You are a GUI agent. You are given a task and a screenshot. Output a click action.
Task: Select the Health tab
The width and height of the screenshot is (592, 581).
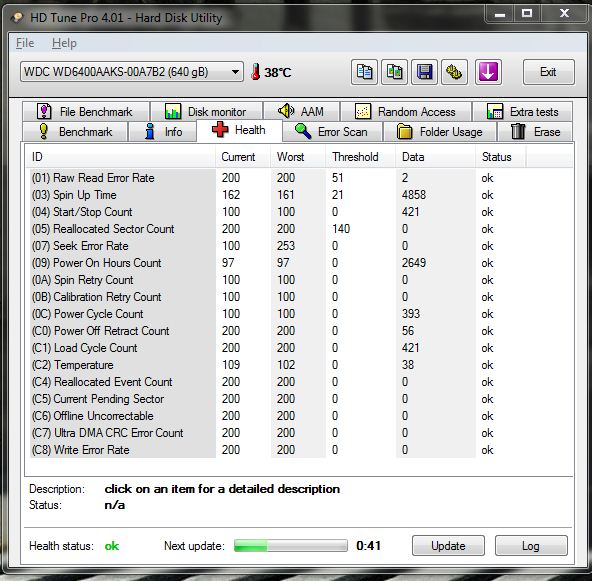coord(239,130)
